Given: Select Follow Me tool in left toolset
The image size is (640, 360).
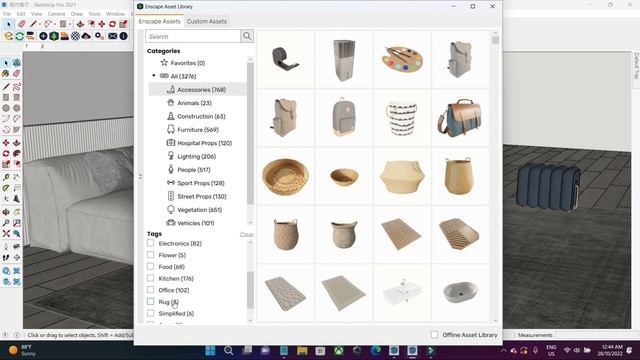Looking at the screenshot, I should point(17,153).
